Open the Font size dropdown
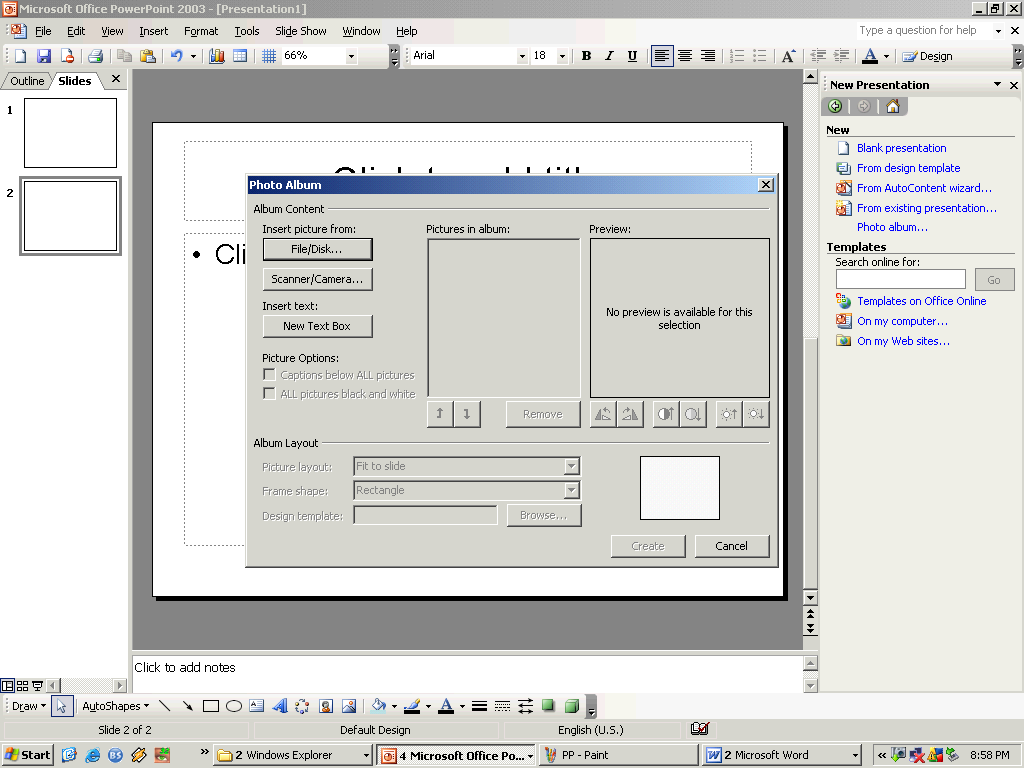This screenshot has height=768, width=1024. tap(562, 56)
